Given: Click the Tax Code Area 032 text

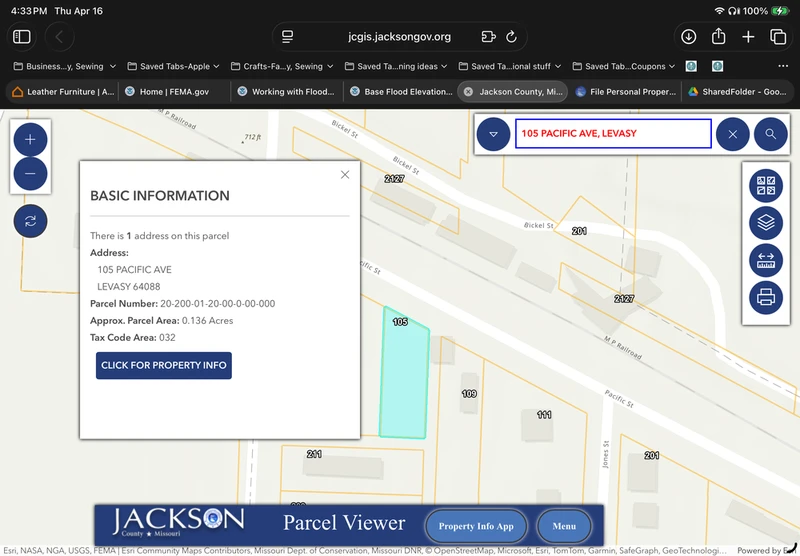Looking at the screenshot, I should (133, 338).
